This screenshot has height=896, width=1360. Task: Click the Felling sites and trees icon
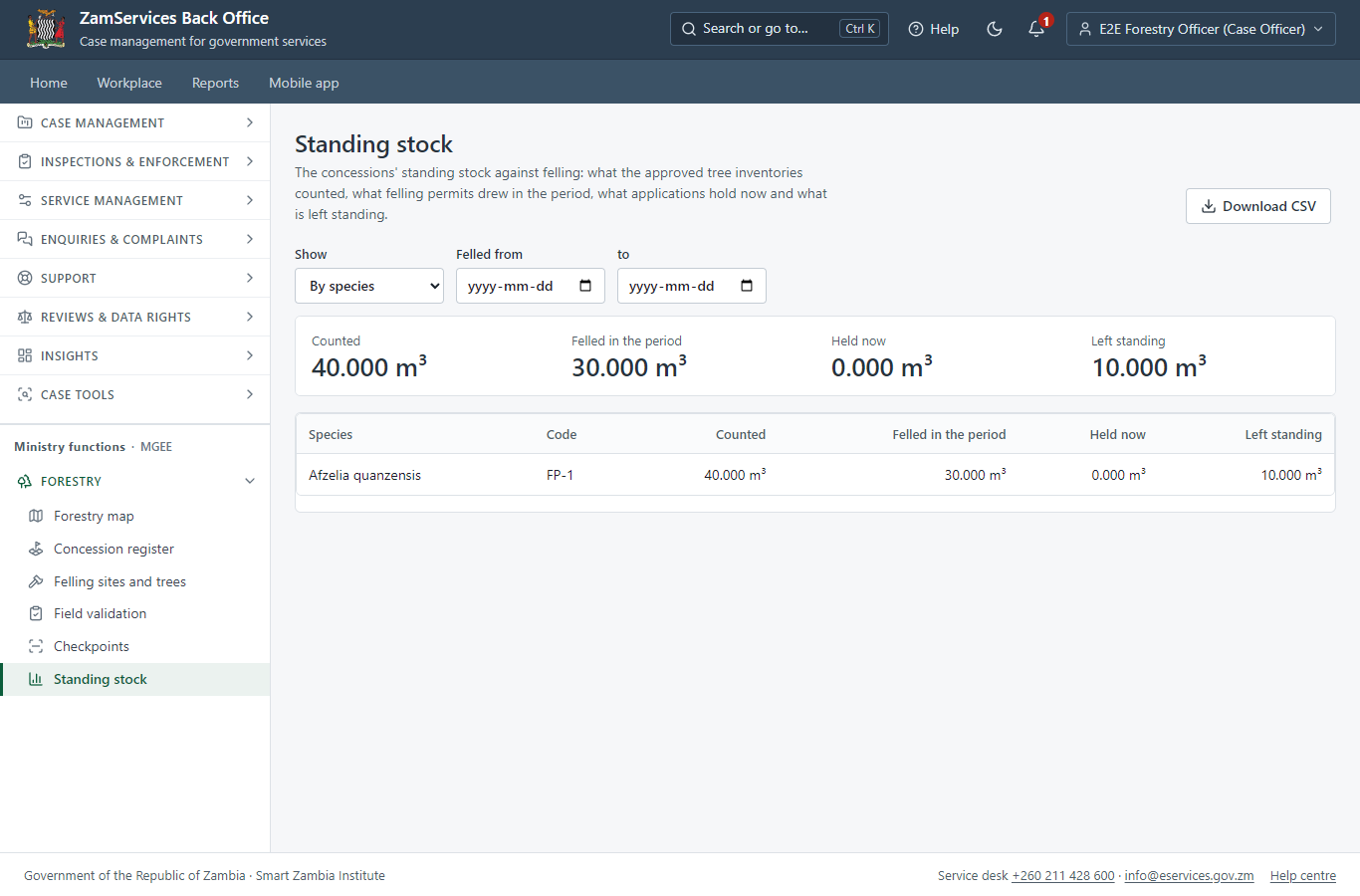[36, 581]
